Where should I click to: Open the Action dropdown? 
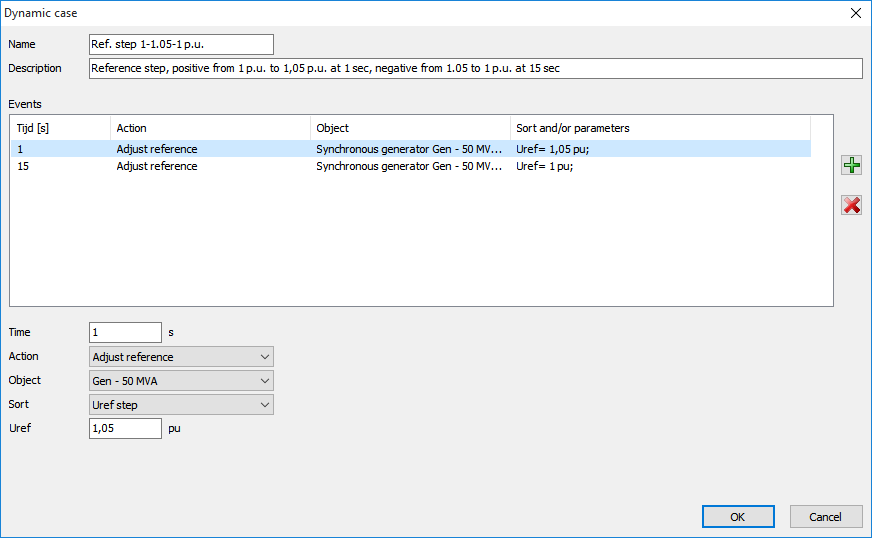pos(181,357)
